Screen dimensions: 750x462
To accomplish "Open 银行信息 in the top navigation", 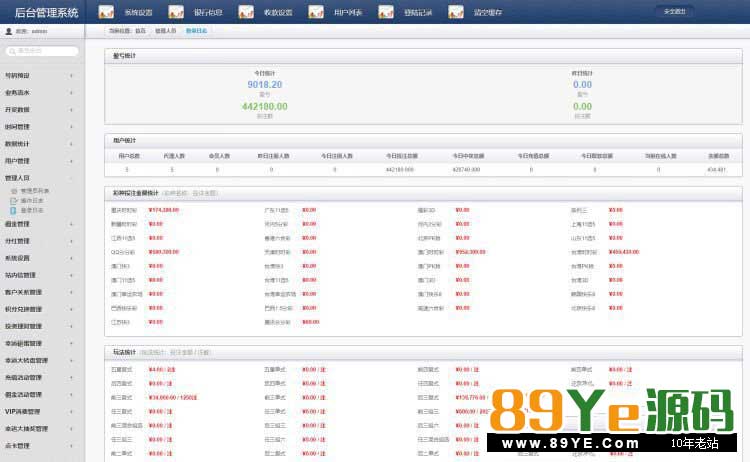I will pos(208,12).
